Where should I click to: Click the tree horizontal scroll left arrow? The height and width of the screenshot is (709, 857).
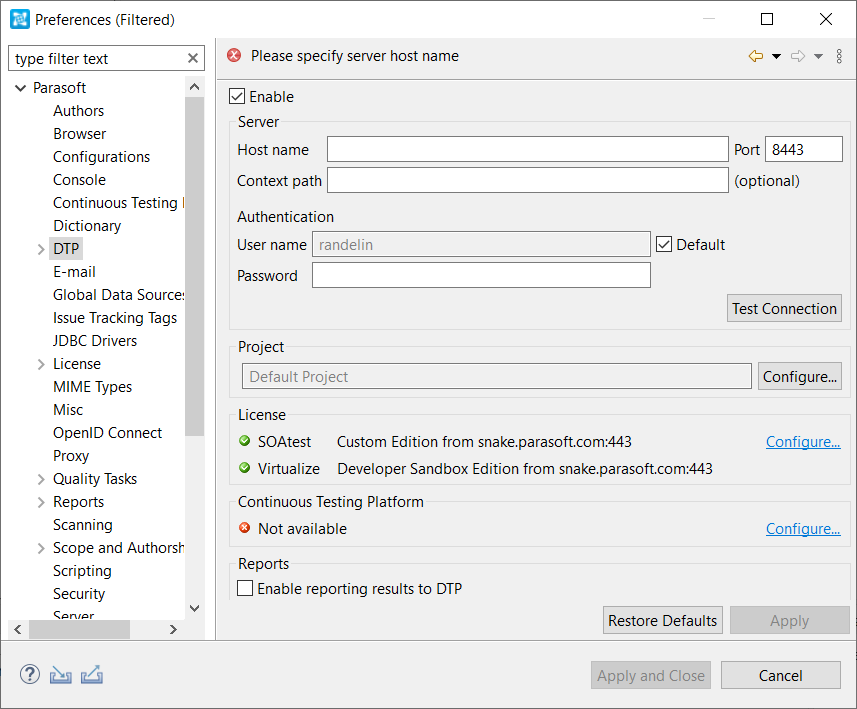pyautogui.click(x=18, y=629)
